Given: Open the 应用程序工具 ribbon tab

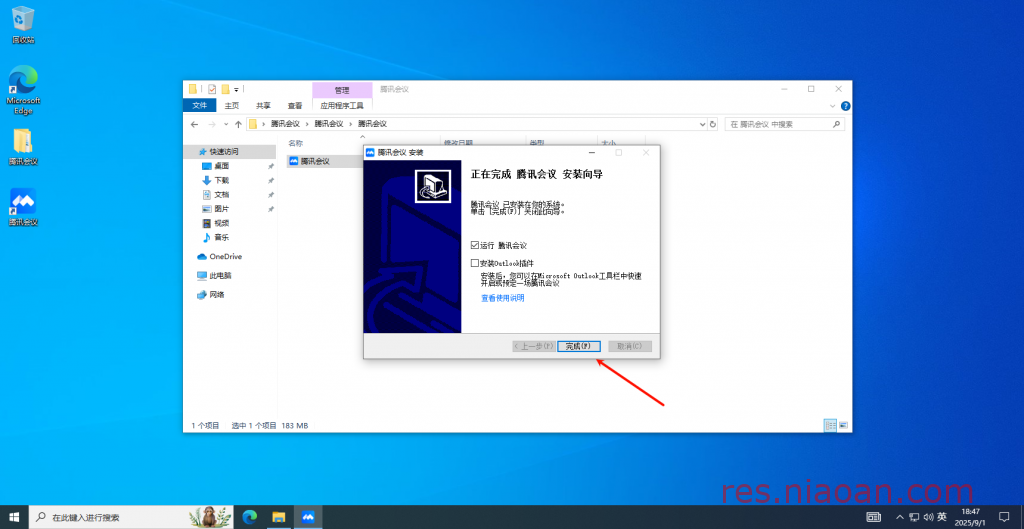Looking at the screenshot, I should 342,105.
